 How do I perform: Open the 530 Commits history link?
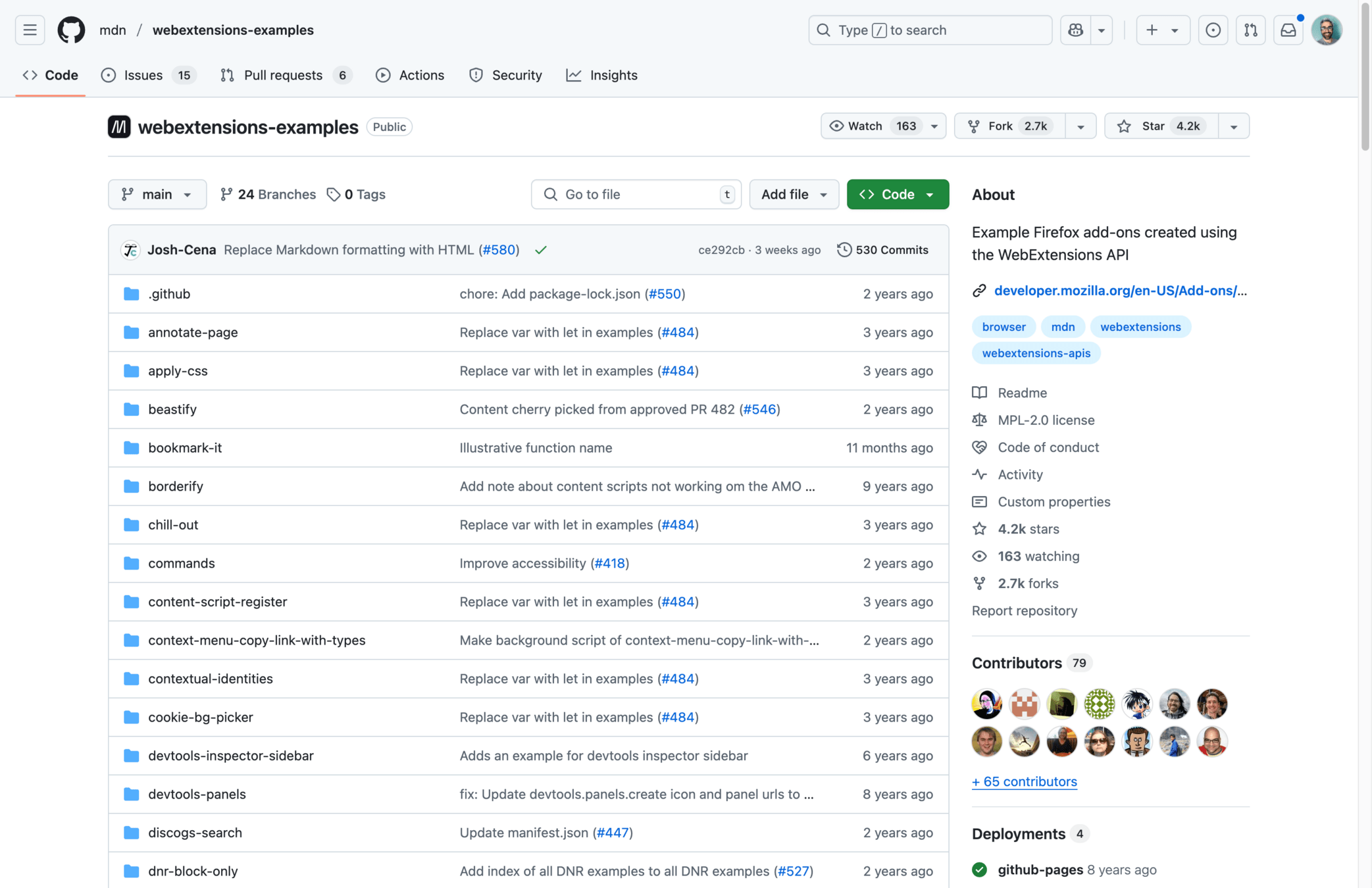pyautogui.click(x=882, y=250)
